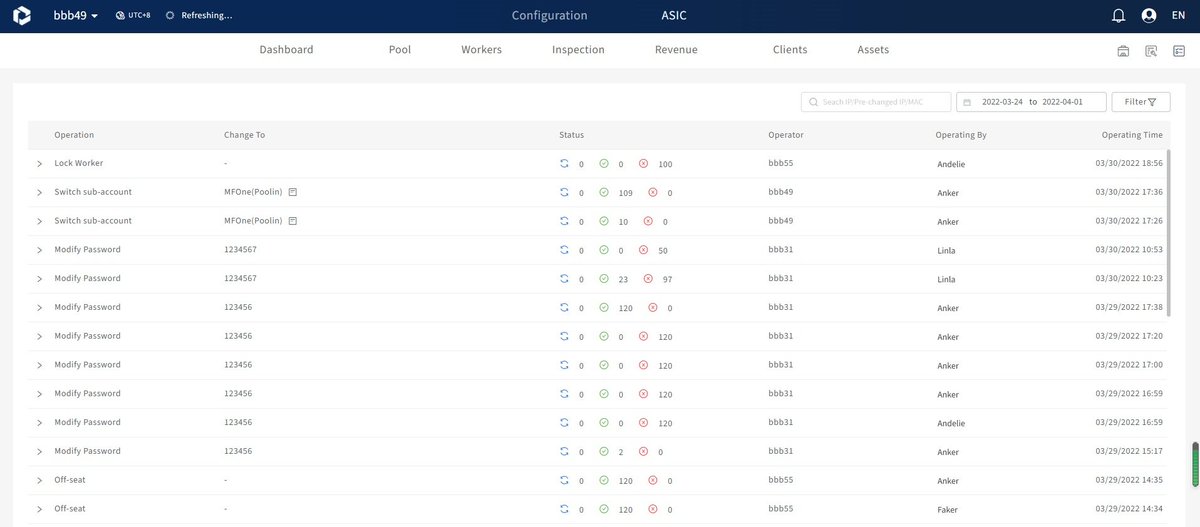
Task: Expand the 10:53 Modify Password row
Action: click(39, 250)
